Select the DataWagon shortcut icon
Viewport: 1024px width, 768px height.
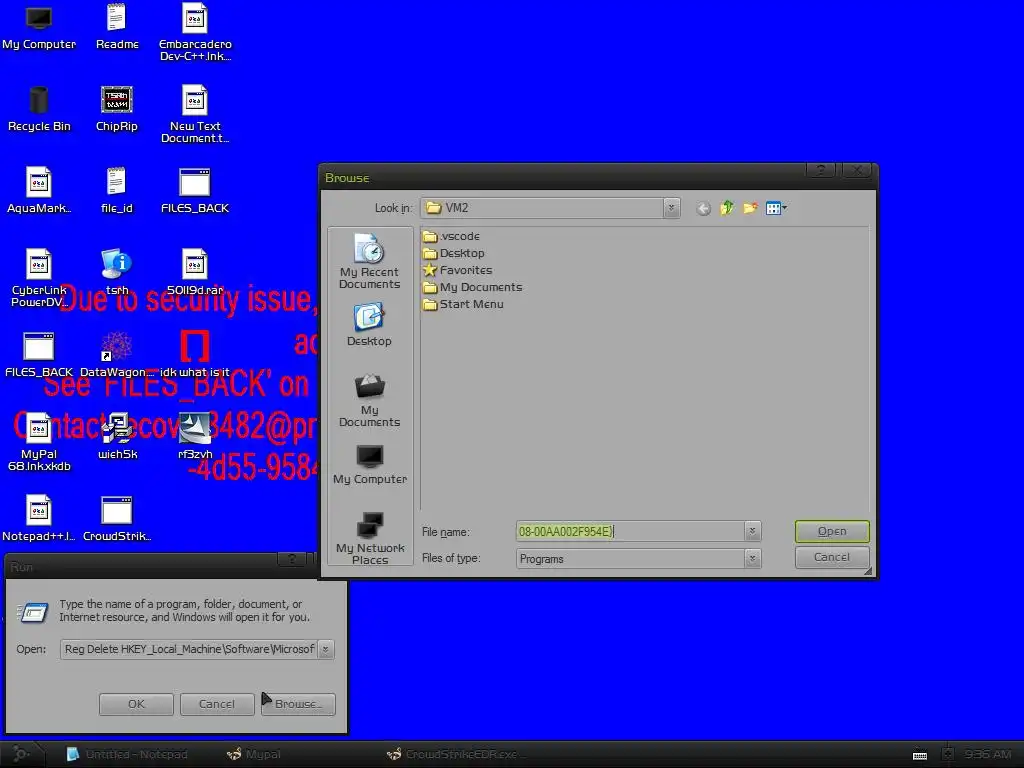(116, 356)
